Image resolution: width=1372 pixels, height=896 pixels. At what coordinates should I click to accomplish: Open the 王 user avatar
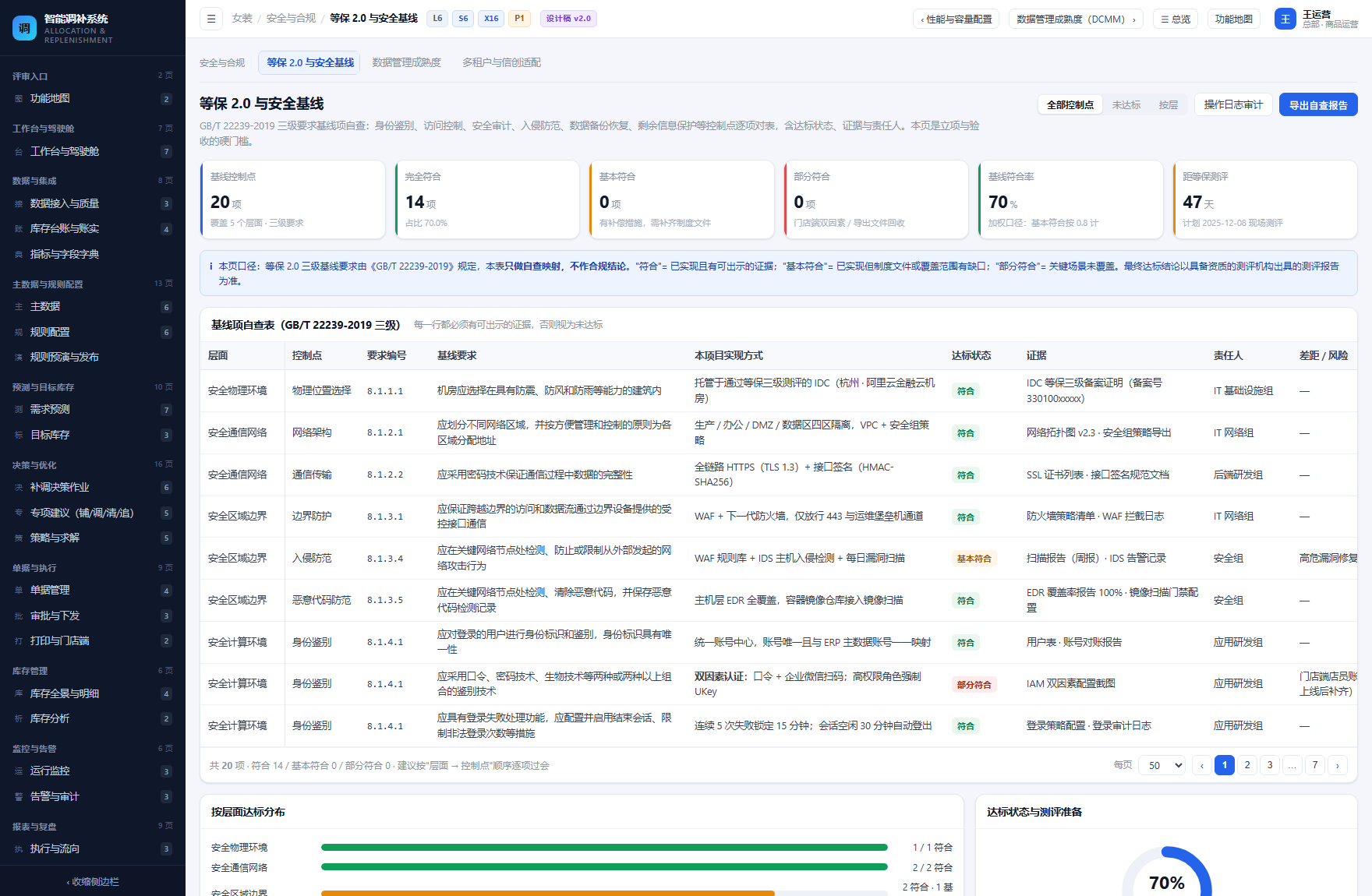(x=1285, y=19)
